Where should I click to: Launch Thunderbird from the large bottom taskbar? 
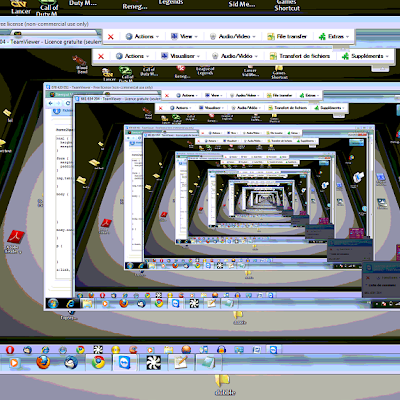[x=71, y=362]
